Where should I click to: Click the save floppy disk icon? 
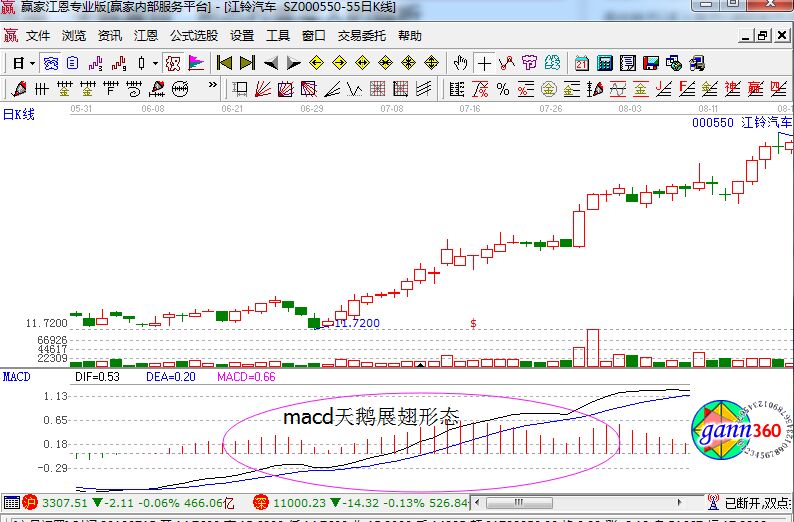(x=651, y=63)
